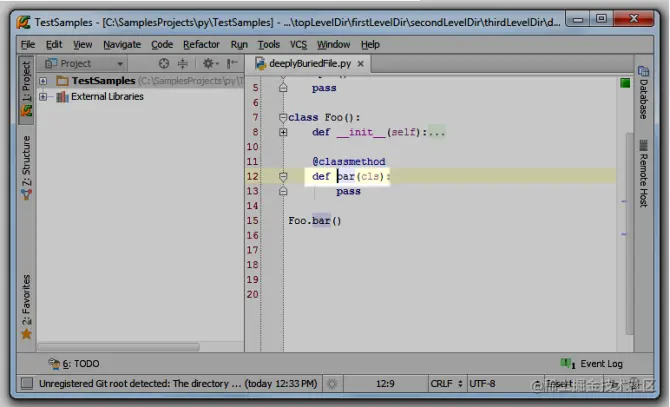Toggle the 2: Structure tool window
Screen dimensions: 670x407
pos(26,167)
